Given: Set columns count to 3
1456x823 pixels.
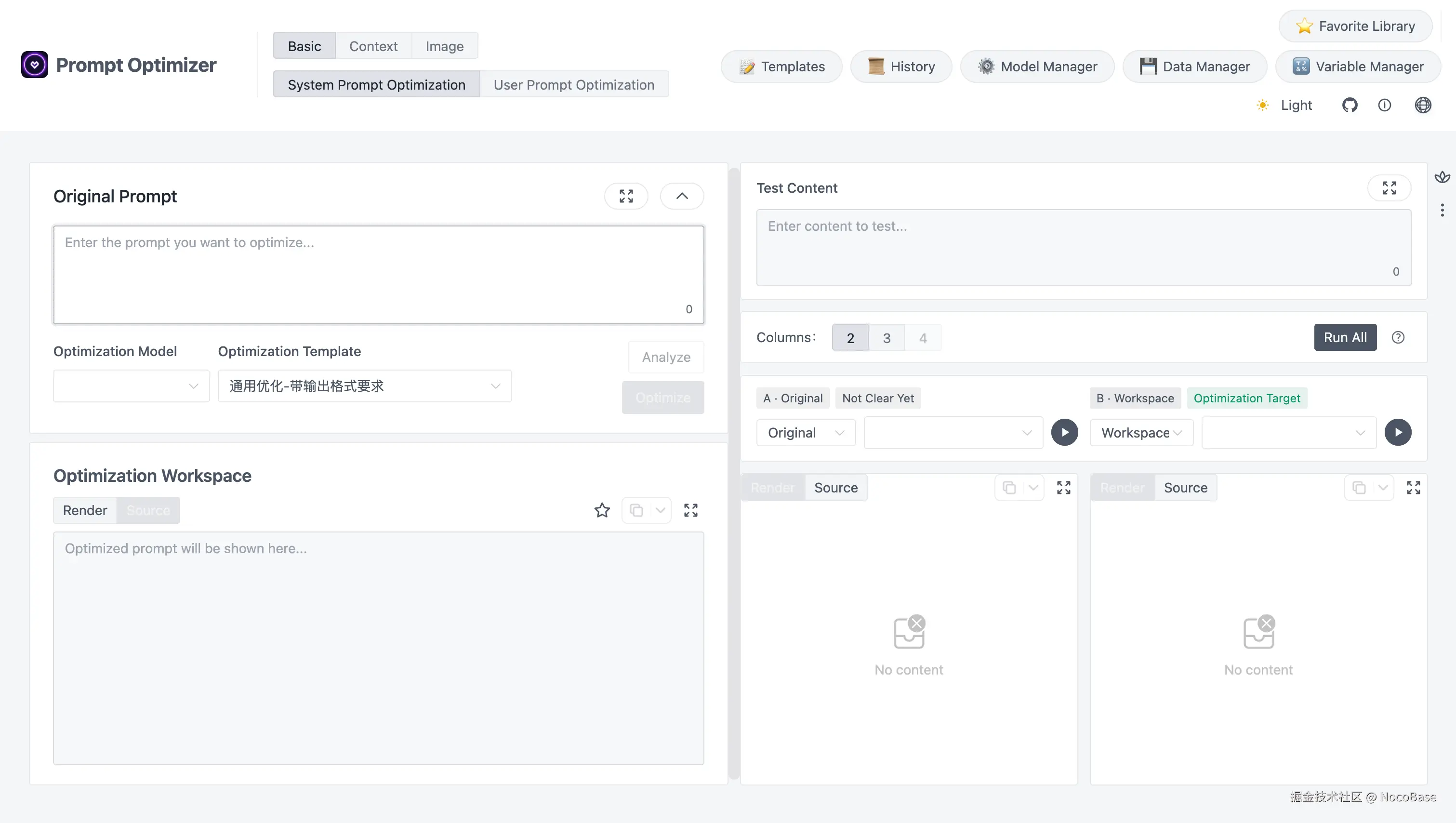Looking at the screenshot, I should coord(886,338).
